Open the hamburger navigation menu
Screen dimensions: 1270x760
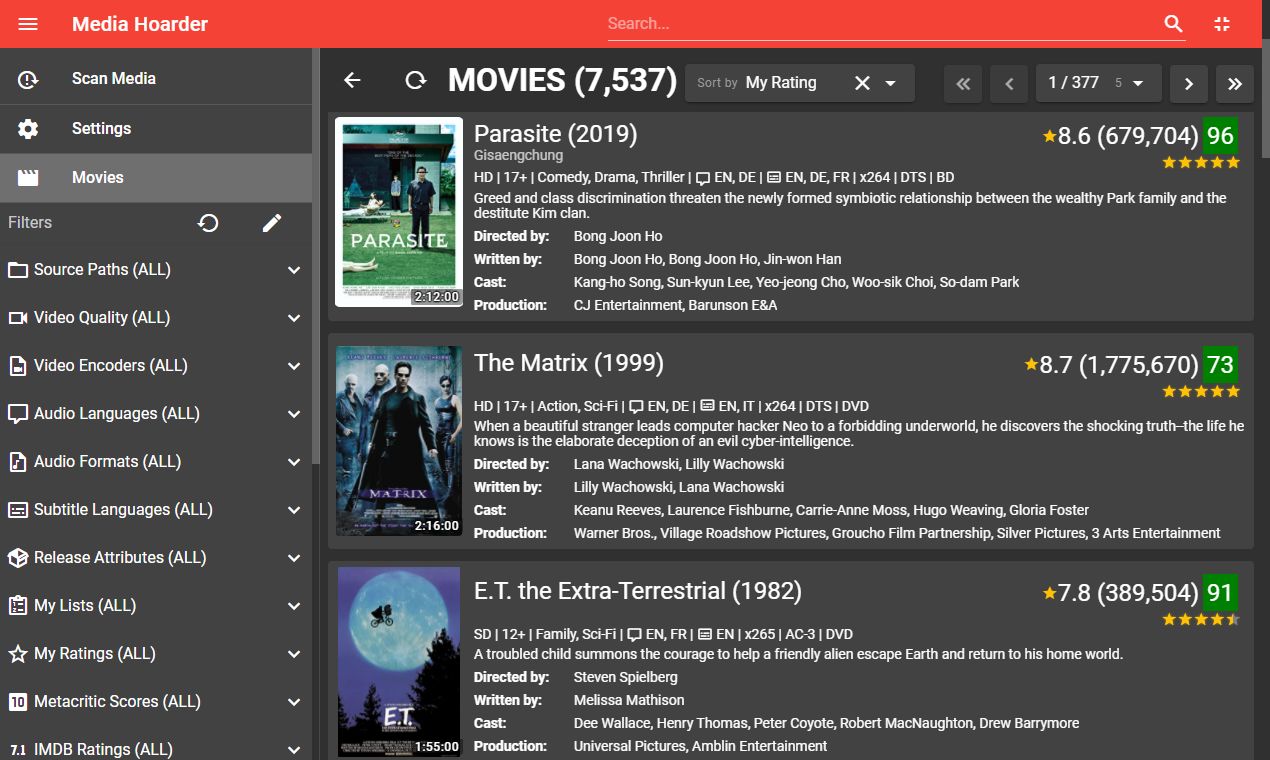pos(27,24)
